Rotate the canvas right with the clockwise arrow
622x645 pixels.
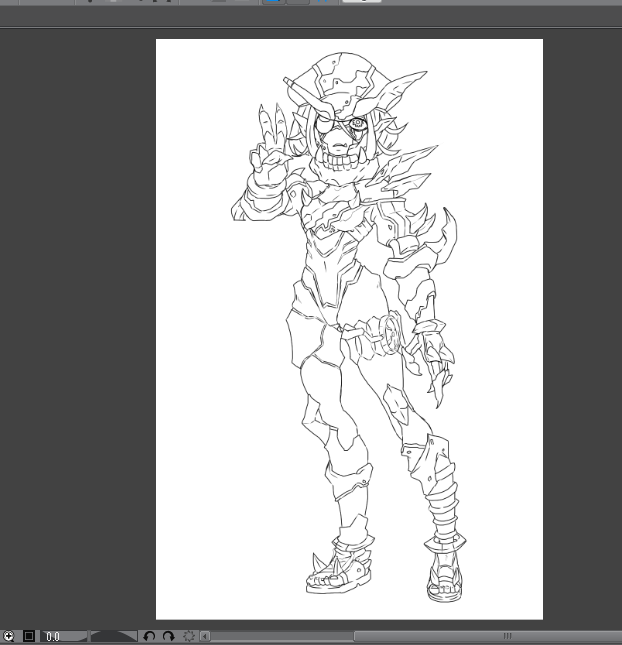point(168,636)
